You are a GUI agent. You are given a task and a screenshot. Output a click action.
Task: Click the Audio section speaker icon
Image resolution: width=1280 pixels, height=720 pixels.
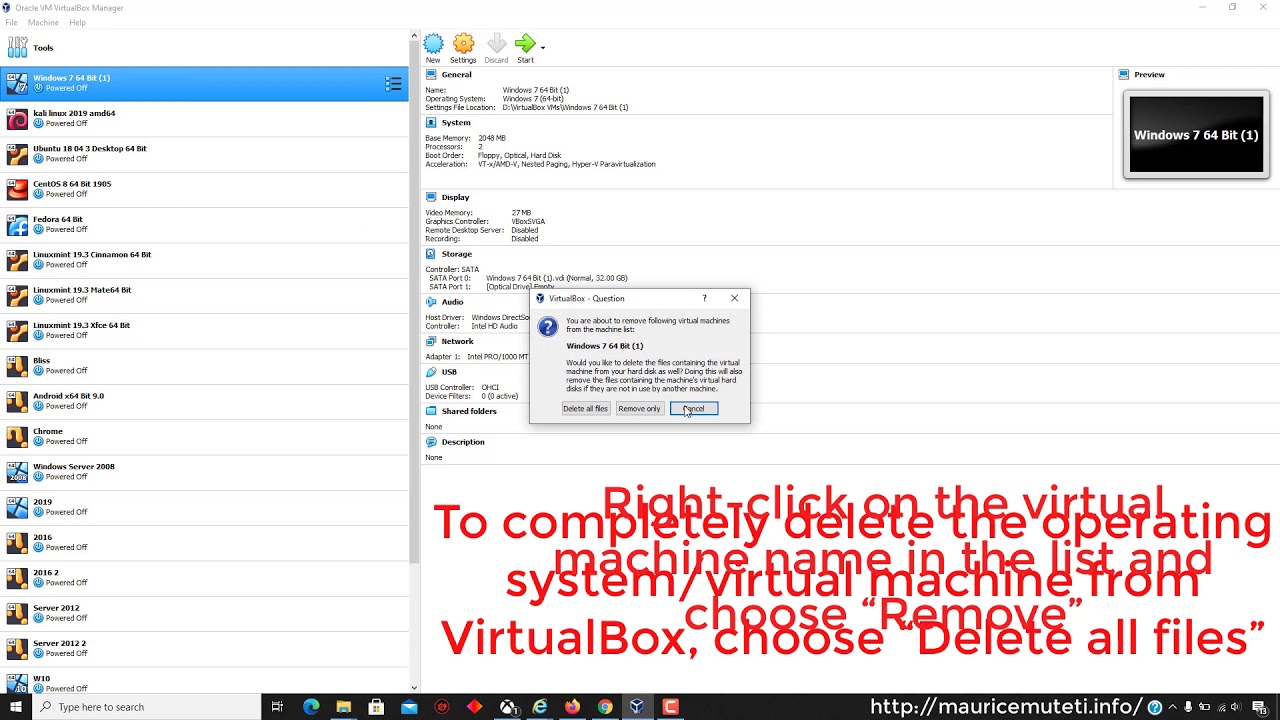click(431, 301)
